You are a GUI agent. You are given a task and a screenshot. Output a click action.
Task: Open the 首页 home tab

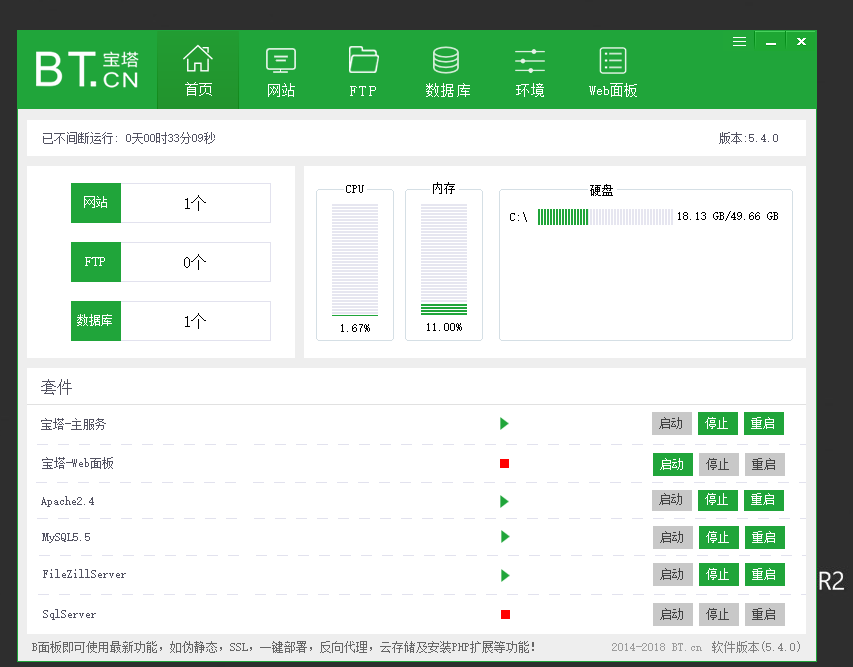[198, 70]
